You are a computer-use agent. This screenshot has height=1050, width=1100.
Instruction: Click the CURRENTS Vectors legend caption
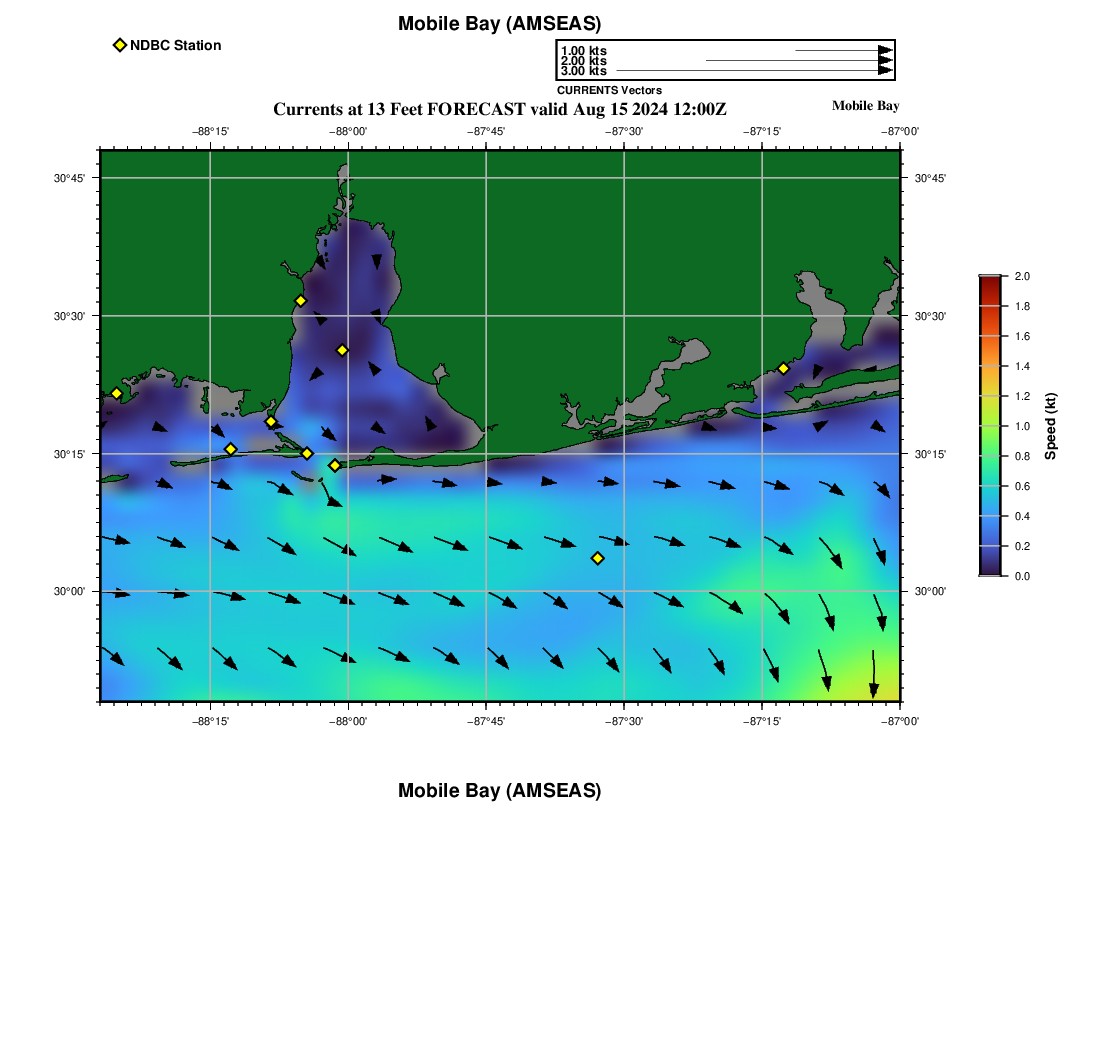[609, 90]
